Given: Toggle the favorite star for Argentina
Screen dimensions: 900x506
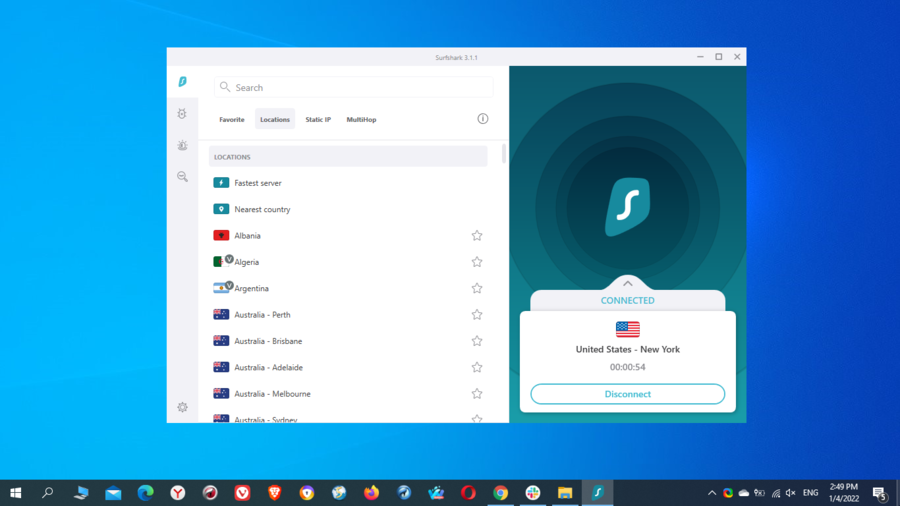Looking at the screenshot, I should click(477, 288).
